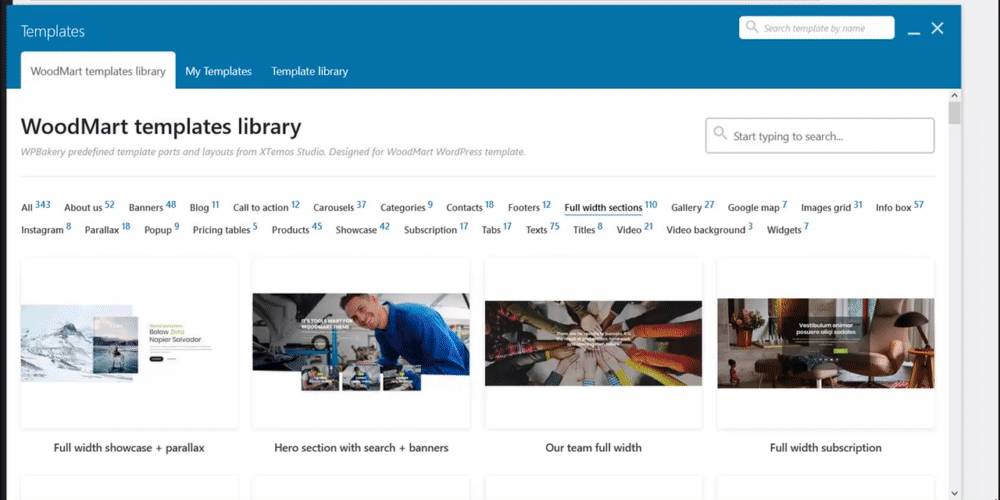
Task: Click the vertical scrollbar thumb
Action: (954, 113)
